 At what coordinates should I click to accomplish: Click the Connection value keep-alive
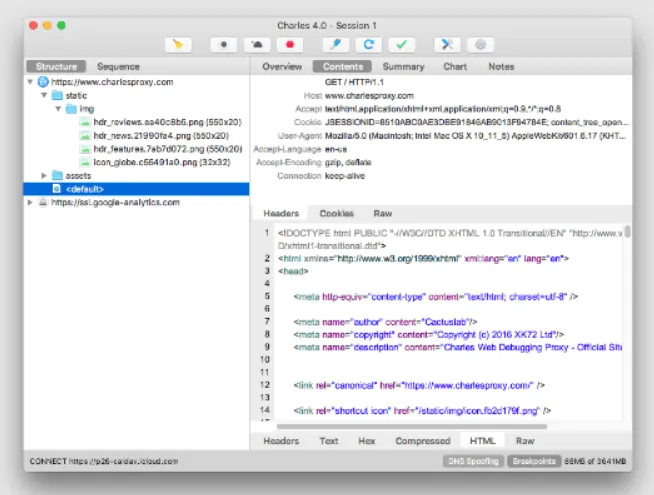coord(345,176)
